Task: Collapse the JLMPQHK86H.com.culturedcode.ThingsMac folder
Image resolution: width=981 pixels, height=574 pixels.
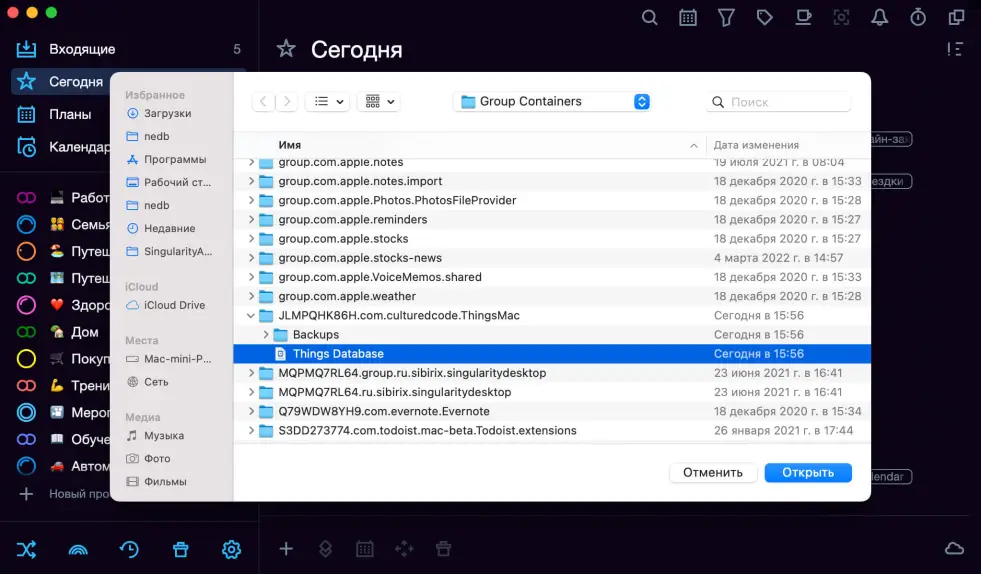Action: [251, 316]
